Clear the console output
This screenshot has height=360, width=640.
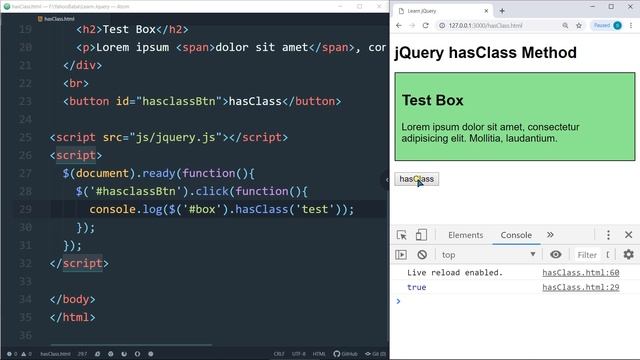pos(422,255)
